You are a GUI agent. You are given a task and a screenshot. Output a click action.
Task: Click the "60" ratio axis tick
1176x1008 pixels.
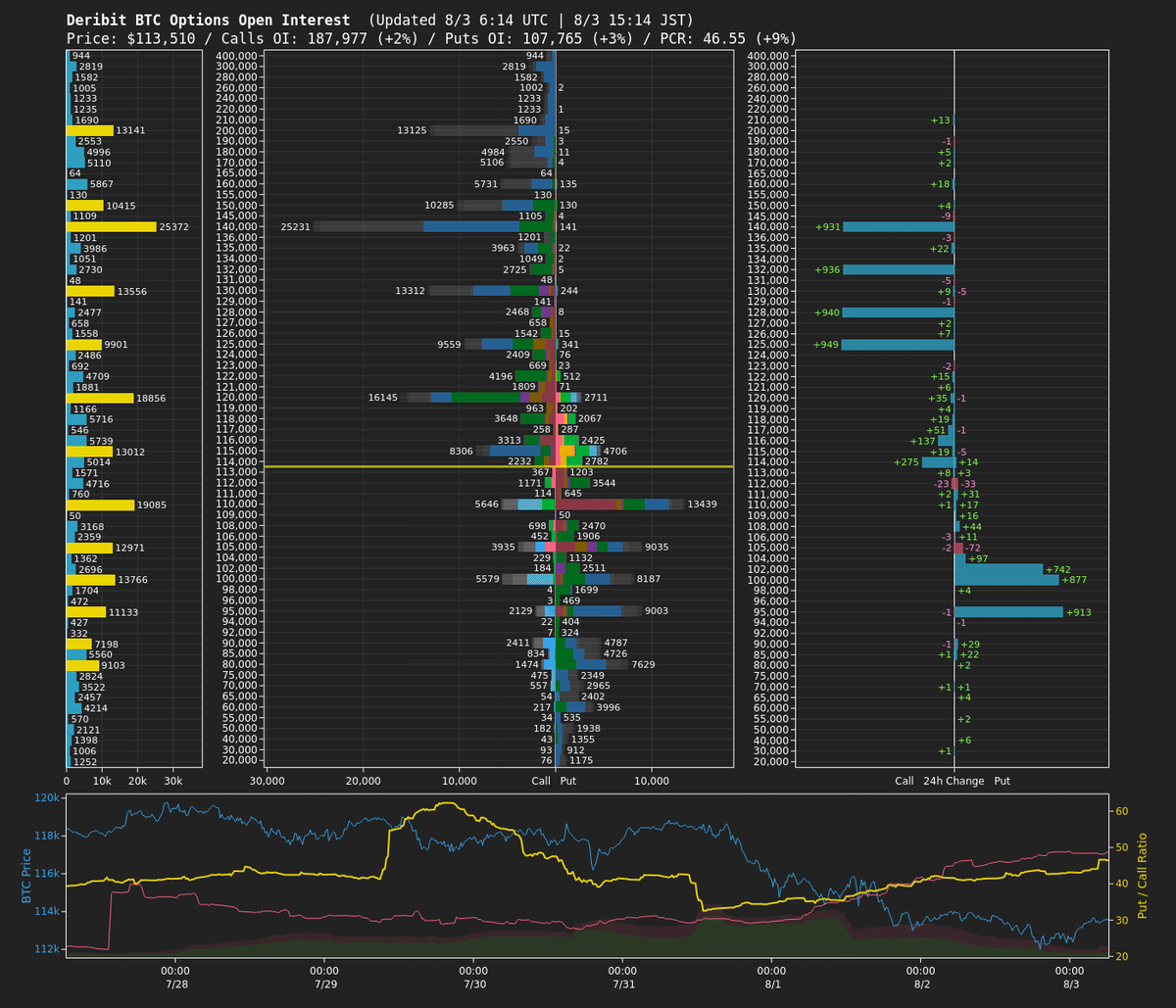point(1122,812)
